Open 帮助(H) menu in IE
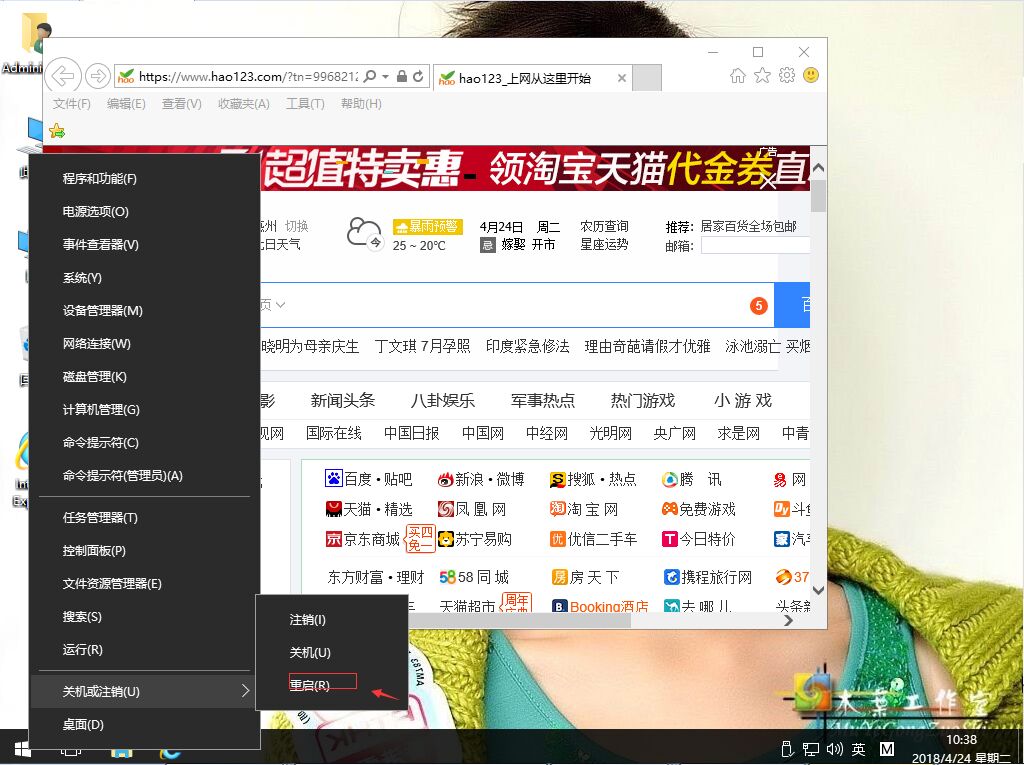The image size is (1024, 765). coord(361,103)
